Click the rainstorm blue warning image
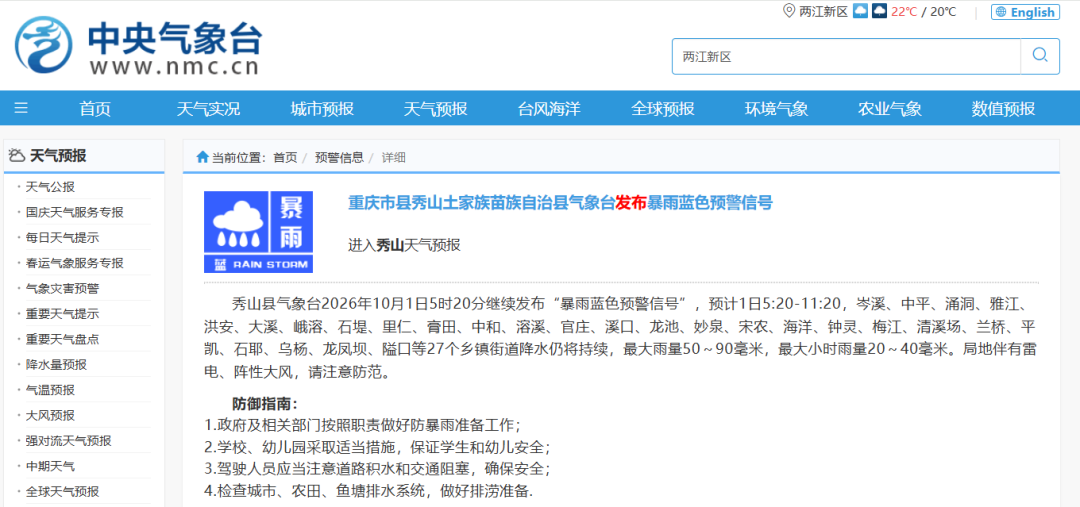 click(x=258, y=232)
